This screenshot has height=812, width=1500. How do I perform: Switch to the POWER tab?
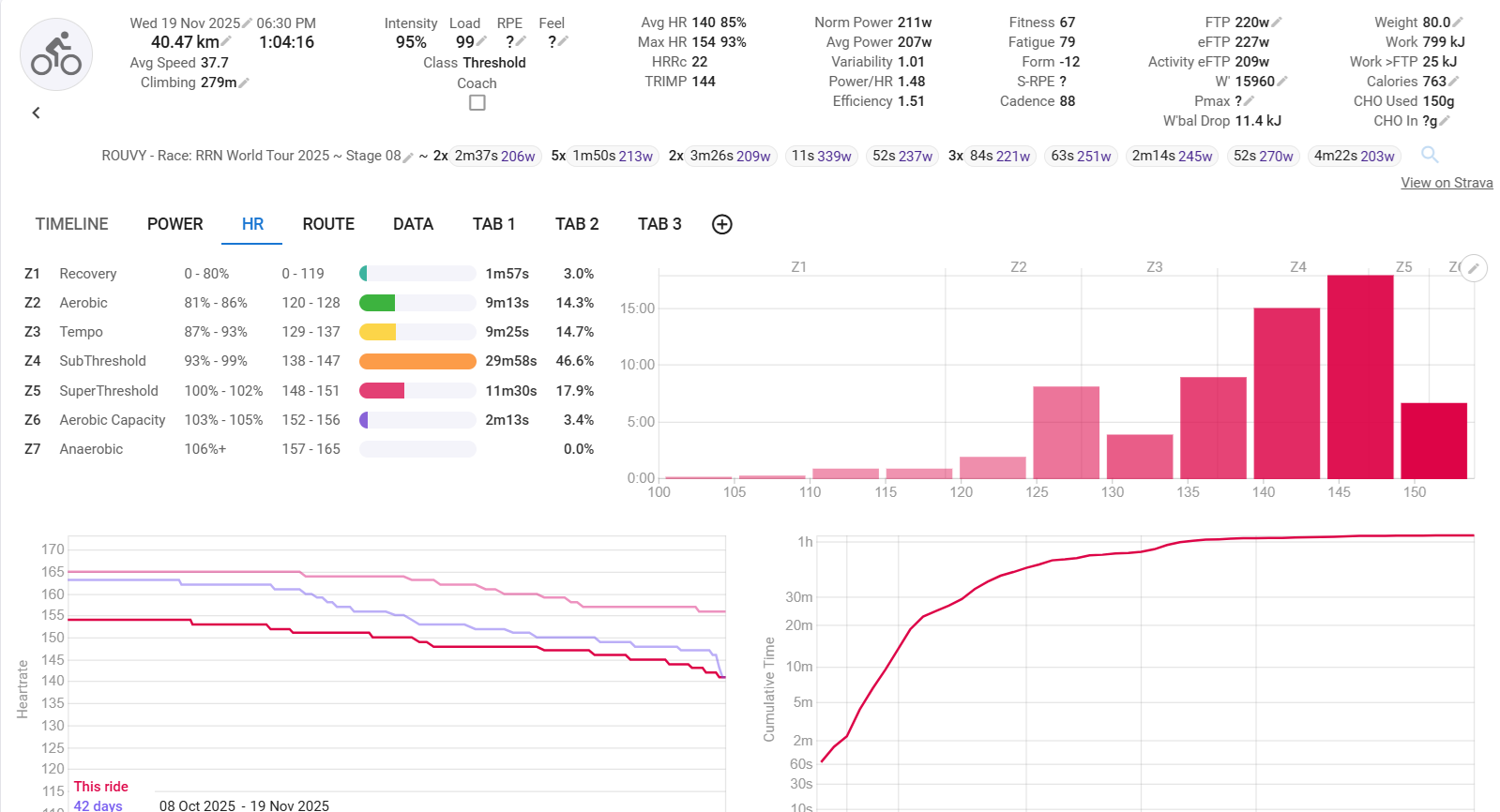(174, 224)
